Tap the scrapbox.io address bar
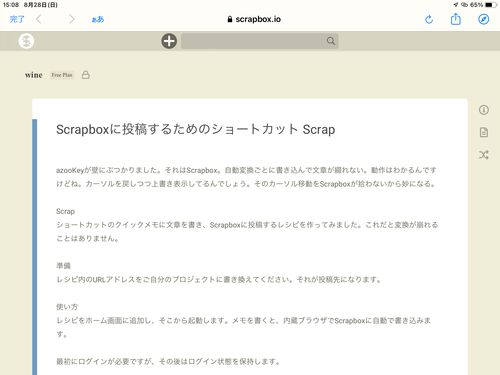Screen dimensions: 500x375 (254, 19)
